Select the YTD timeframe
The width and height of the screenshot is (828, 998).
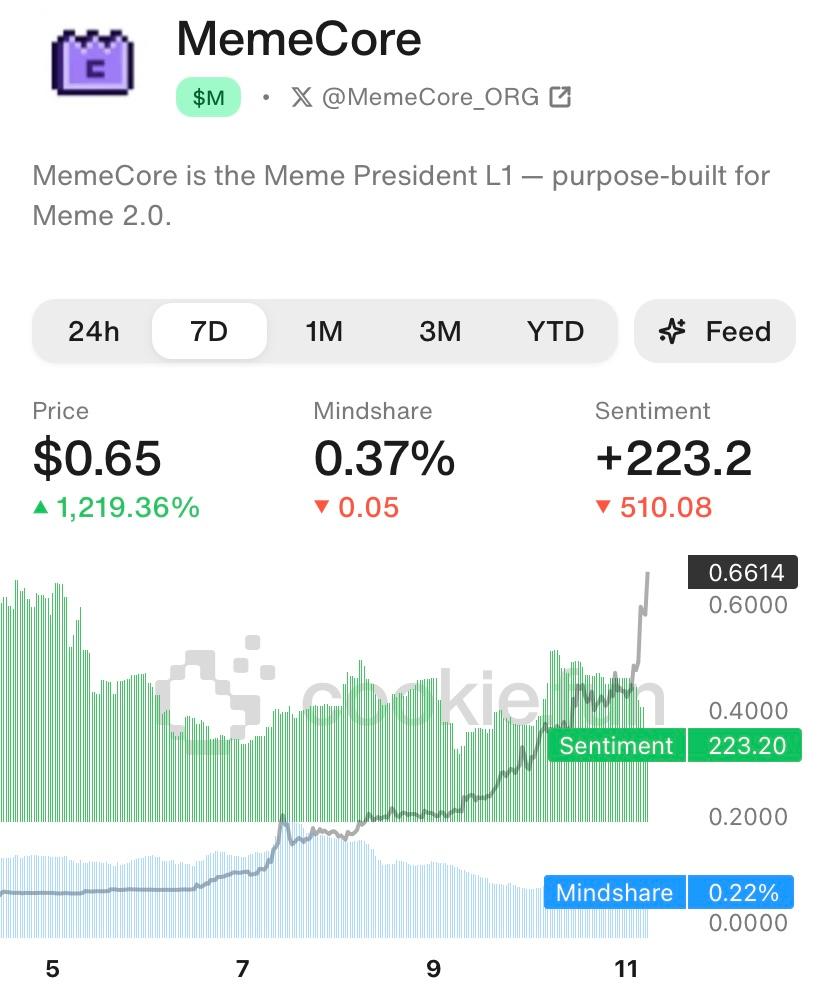pyautogui.click(x=555, y=331)
